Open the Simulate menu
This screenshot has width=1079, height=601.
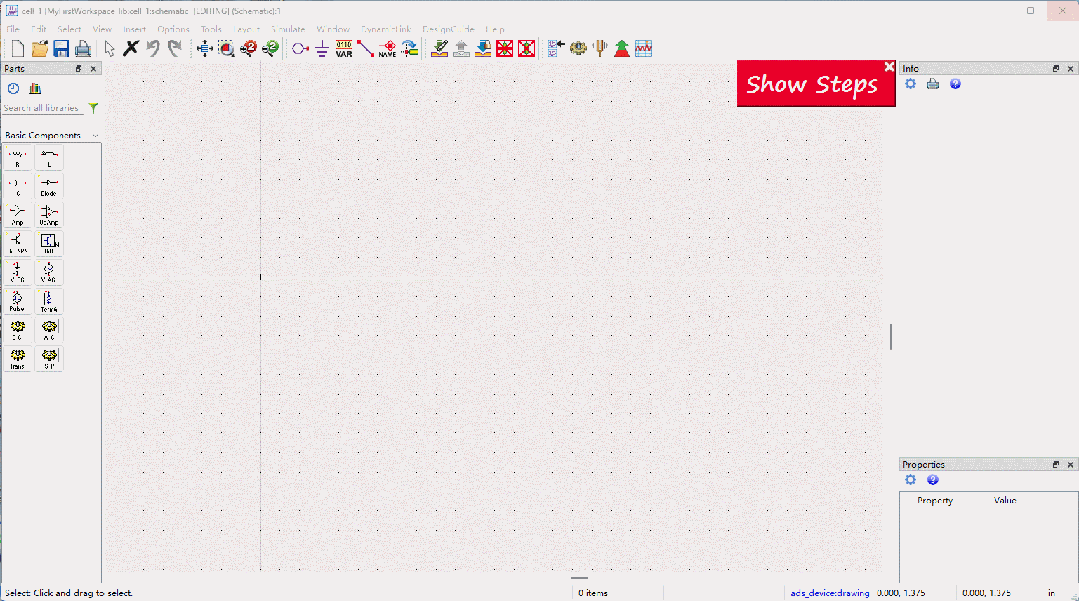(288, 29)
